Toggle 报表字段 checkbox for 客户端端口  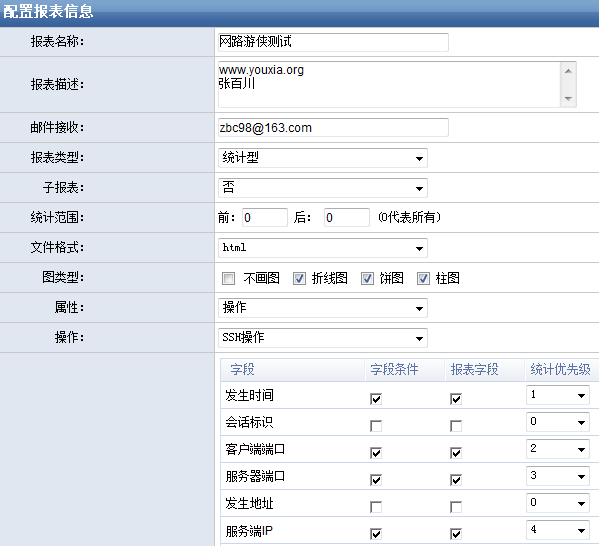456,453
